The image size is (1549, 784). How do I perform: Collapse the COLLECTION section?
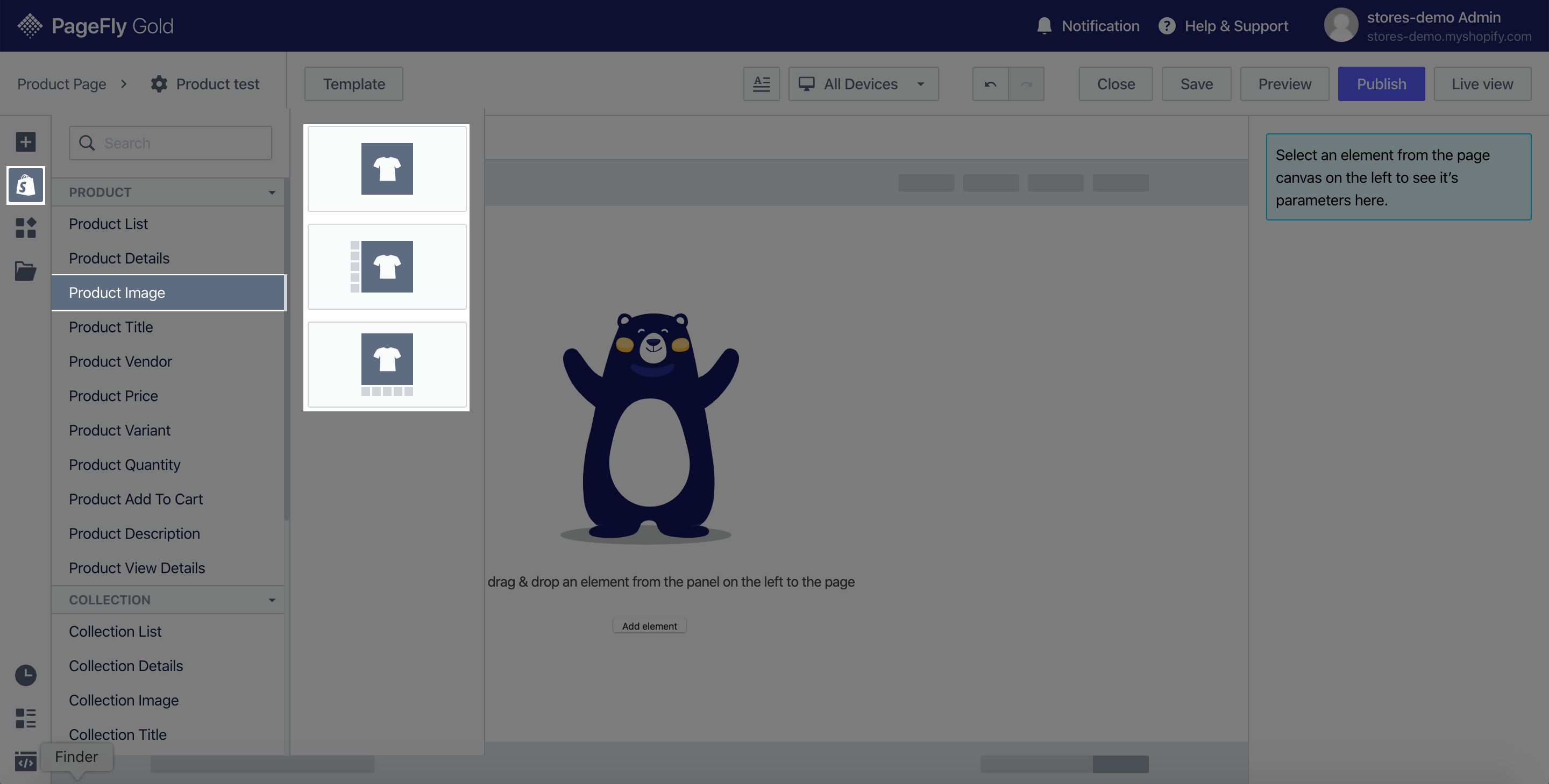[x=272, y=600]
